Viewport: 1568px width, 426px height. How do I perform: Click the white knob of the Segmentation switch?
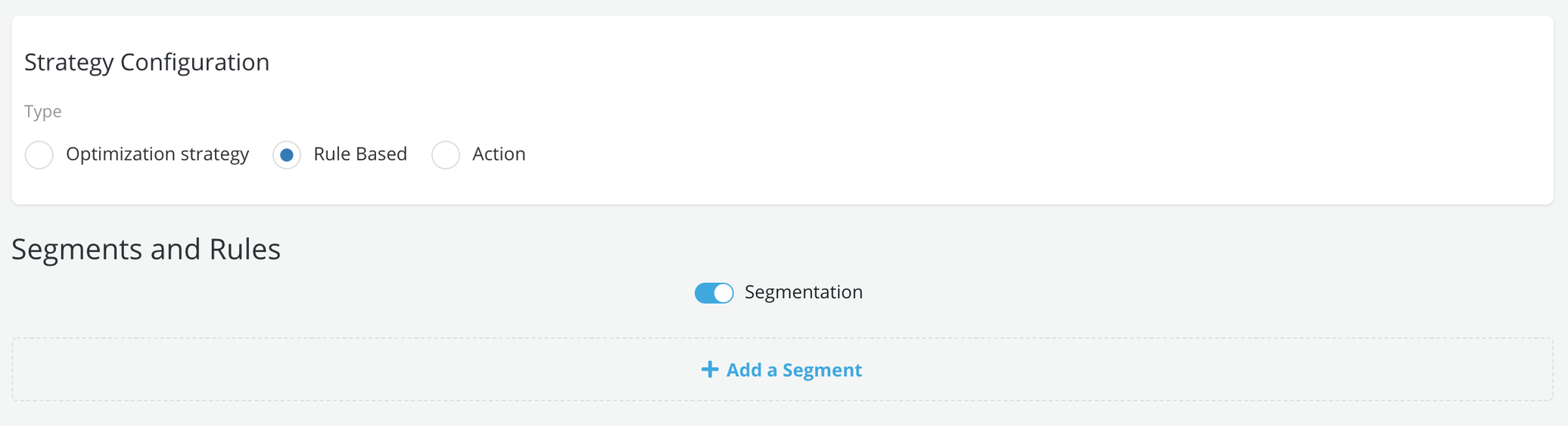(723, 293)
